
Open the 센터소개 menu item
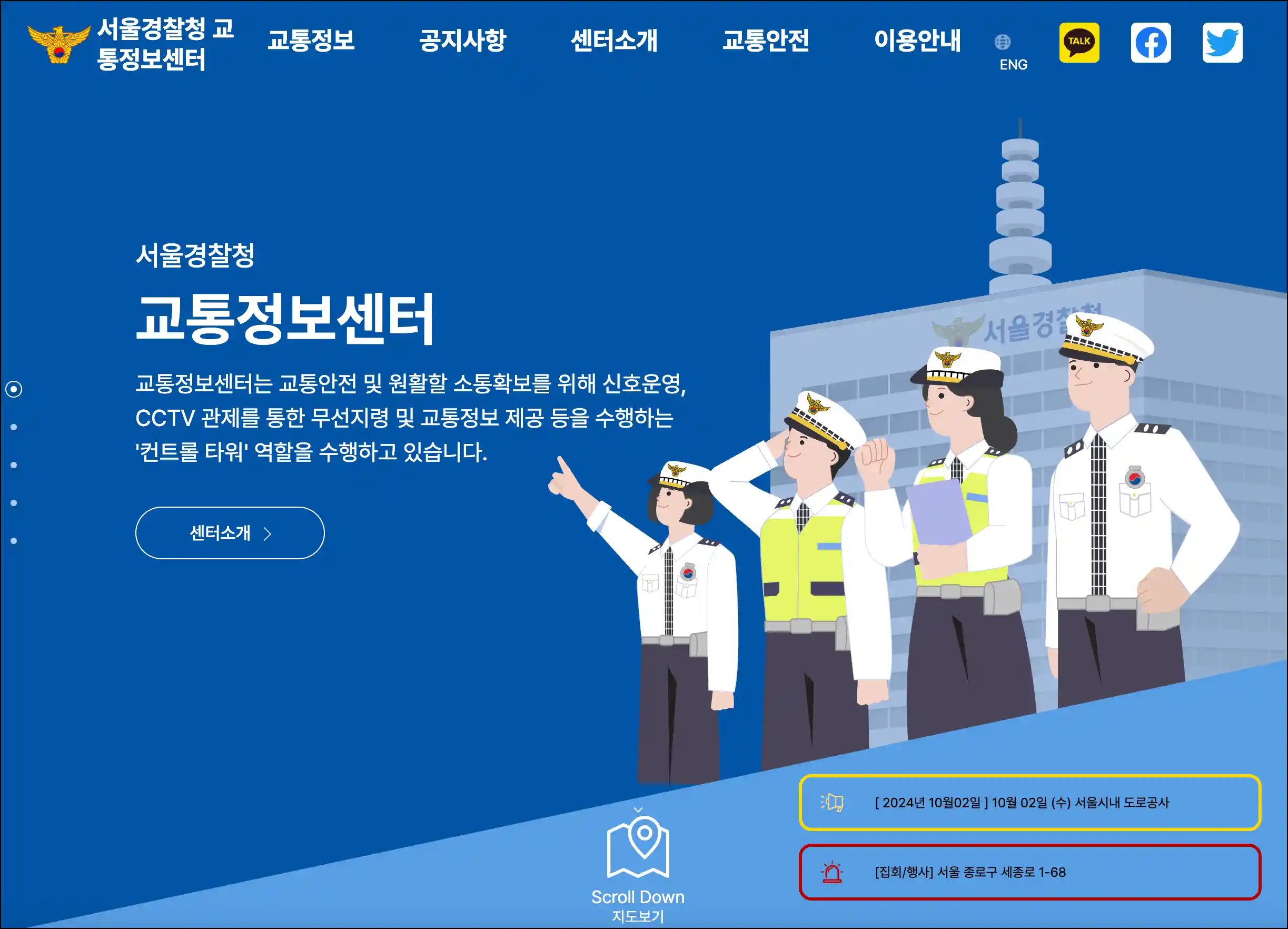point(615,41)
